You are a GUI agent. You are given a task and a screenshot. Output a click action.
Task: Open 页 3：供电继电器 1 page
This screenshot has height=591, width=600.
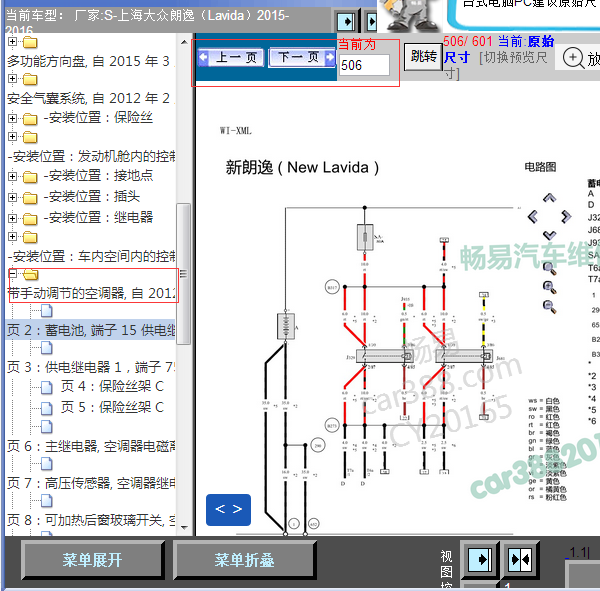click(x=91, y=367)
